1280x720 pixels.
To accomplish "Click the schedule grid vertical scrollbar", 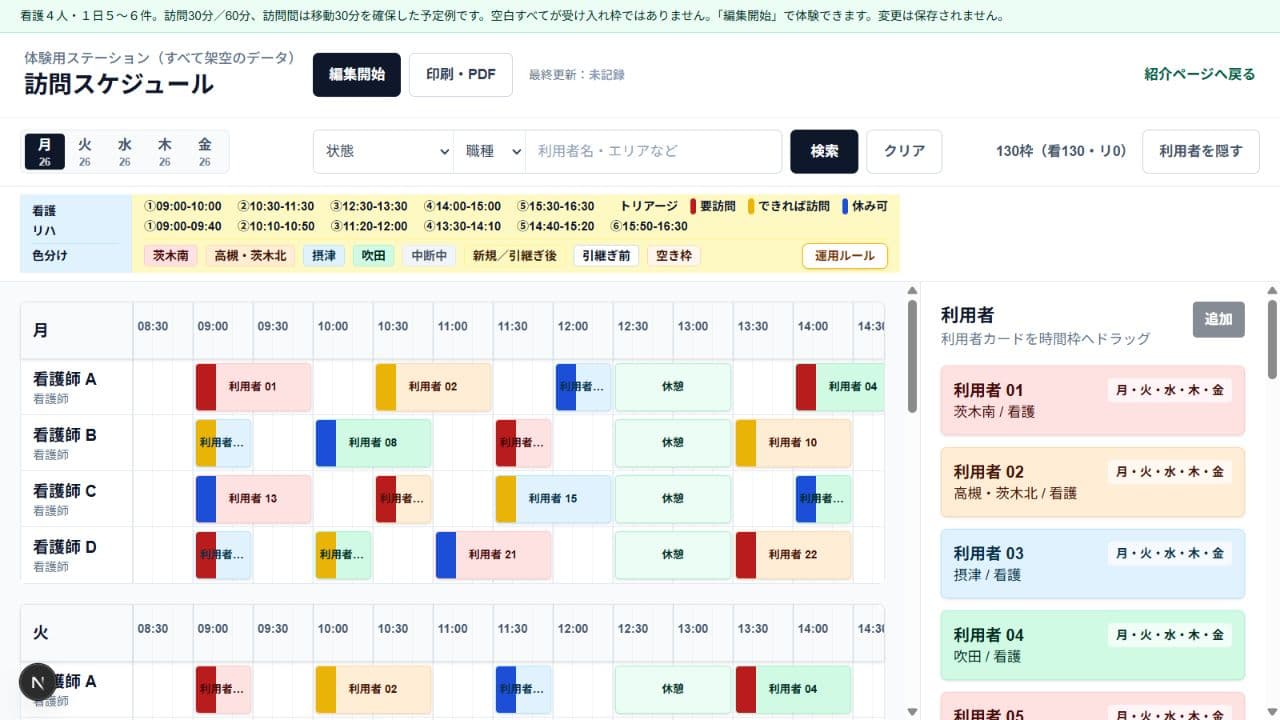I will pyautogui.click(x=911, y=356).
